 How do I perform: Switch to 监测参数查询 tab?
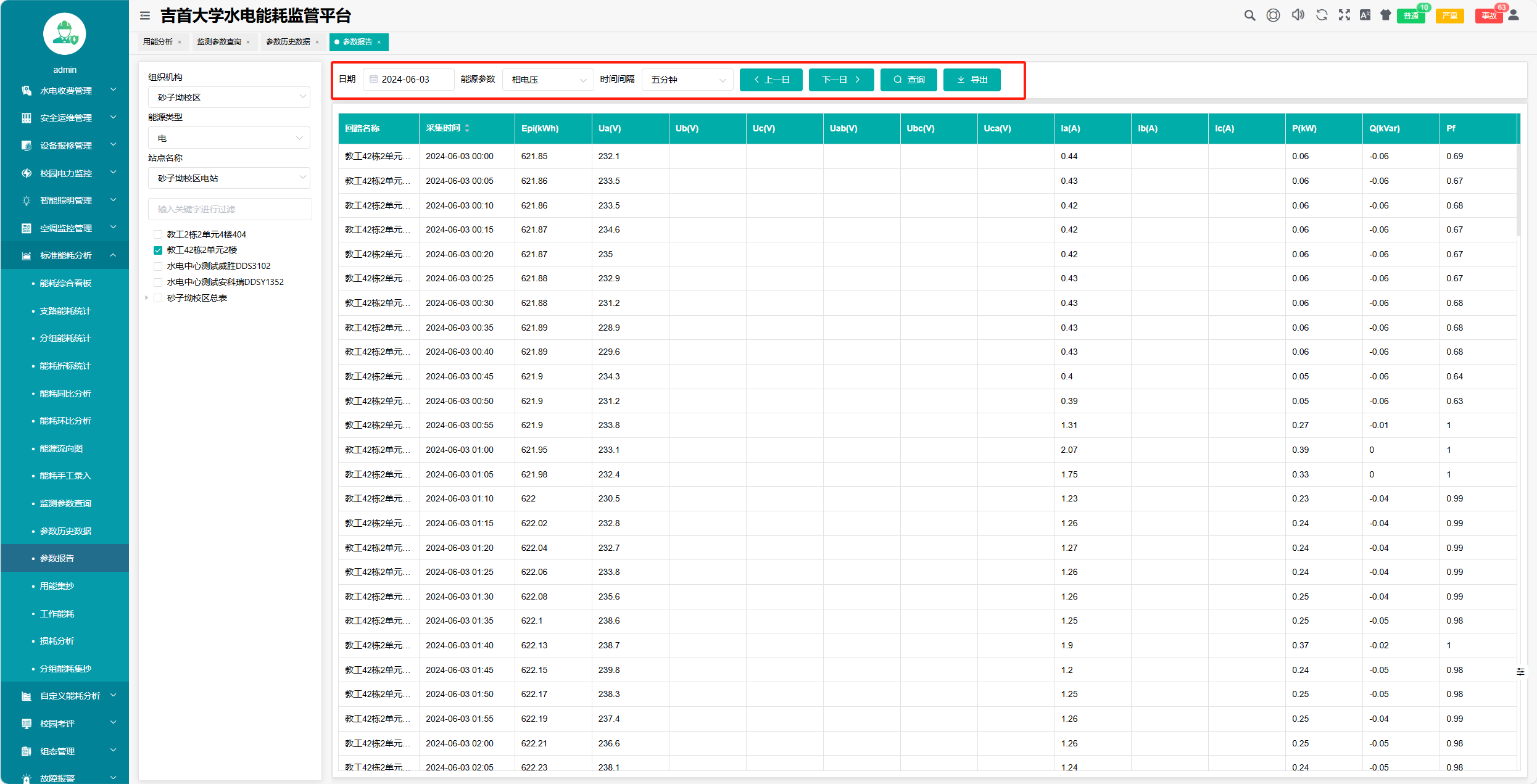pyautogui.click(x=219, y=42)
